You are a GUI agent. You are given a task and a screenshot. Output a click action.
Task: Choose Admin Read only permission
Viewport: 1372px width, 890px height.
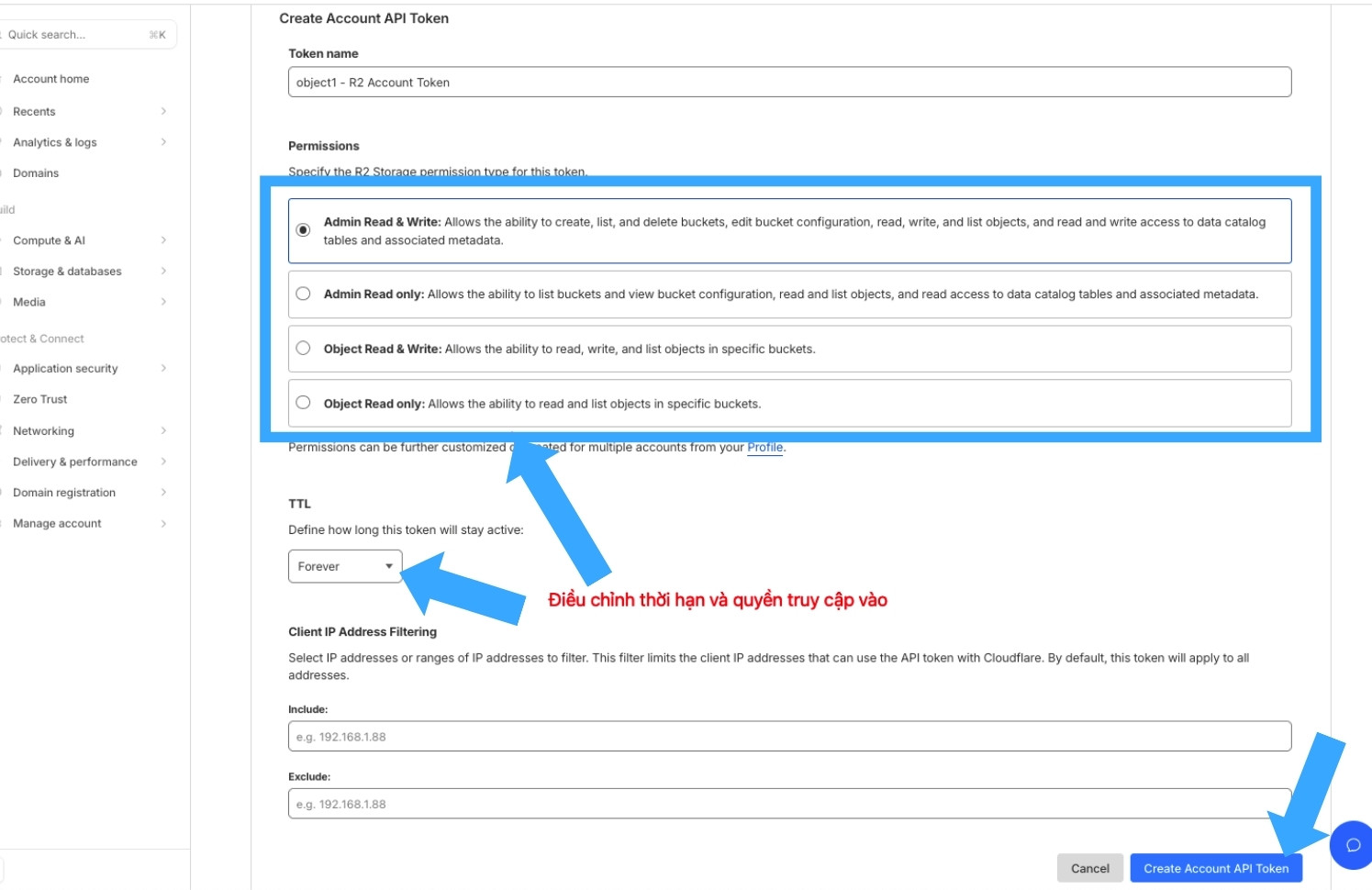click(304, 295)
